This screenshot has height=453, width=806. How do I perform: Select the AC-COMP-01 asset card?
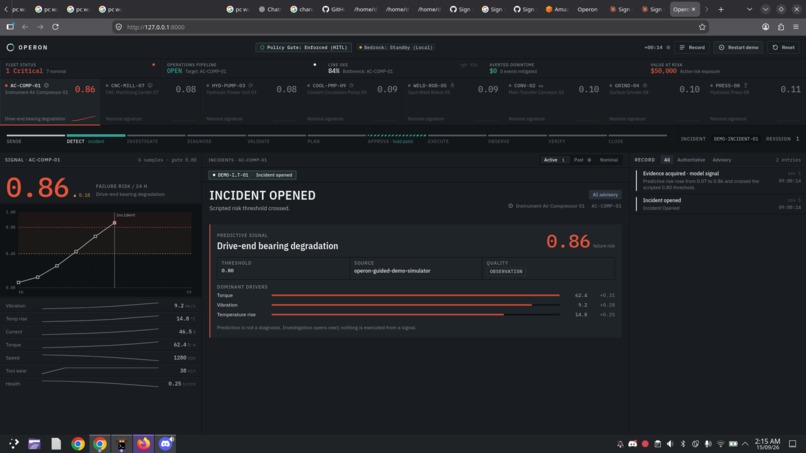pyautogui.click(x=50, y=102)
